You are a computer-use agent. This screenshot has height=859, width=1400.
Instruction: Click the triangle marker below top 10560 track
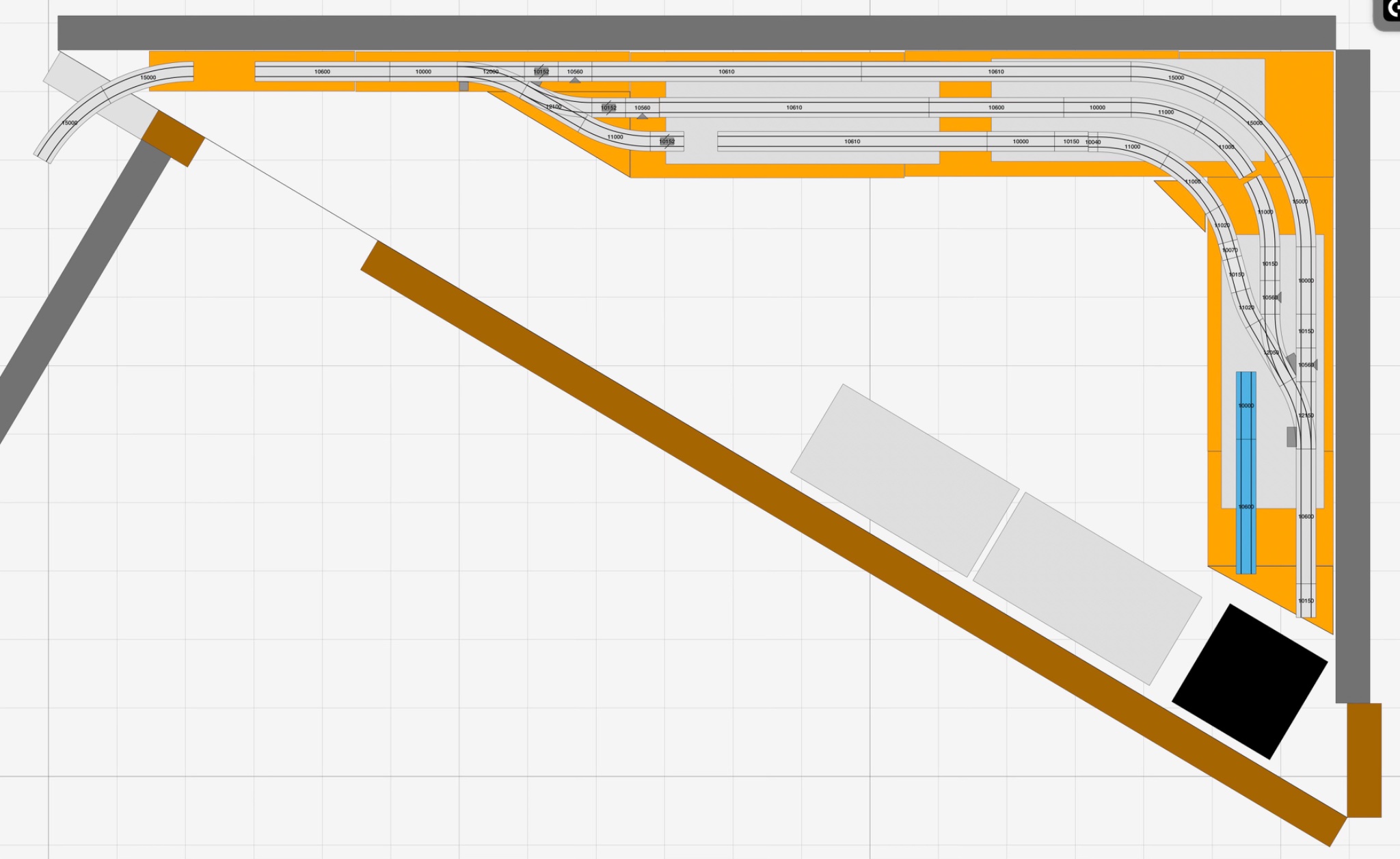point(575,81)
